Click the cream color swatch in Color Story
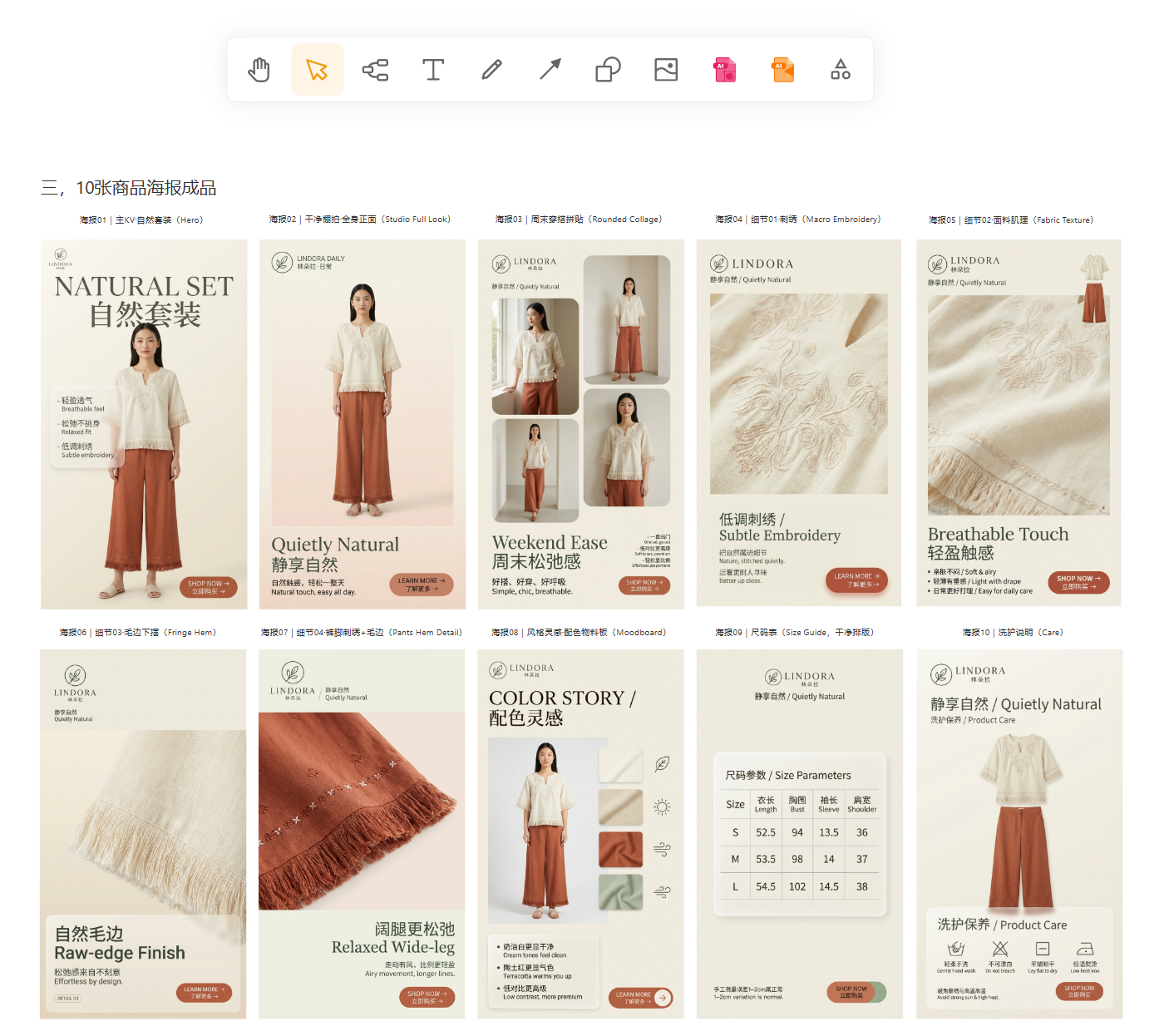This screenshot has height=1036, width=1169. coord(621,765)
